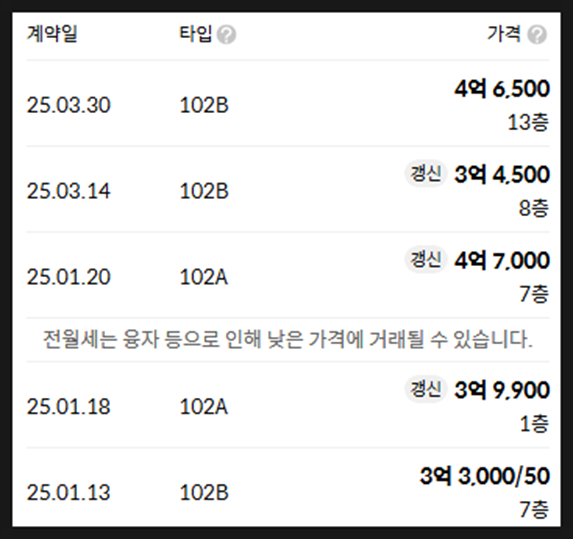573x539 pixels.
Task: Click the help icon next to 가격
Action: tap(537, 35)
